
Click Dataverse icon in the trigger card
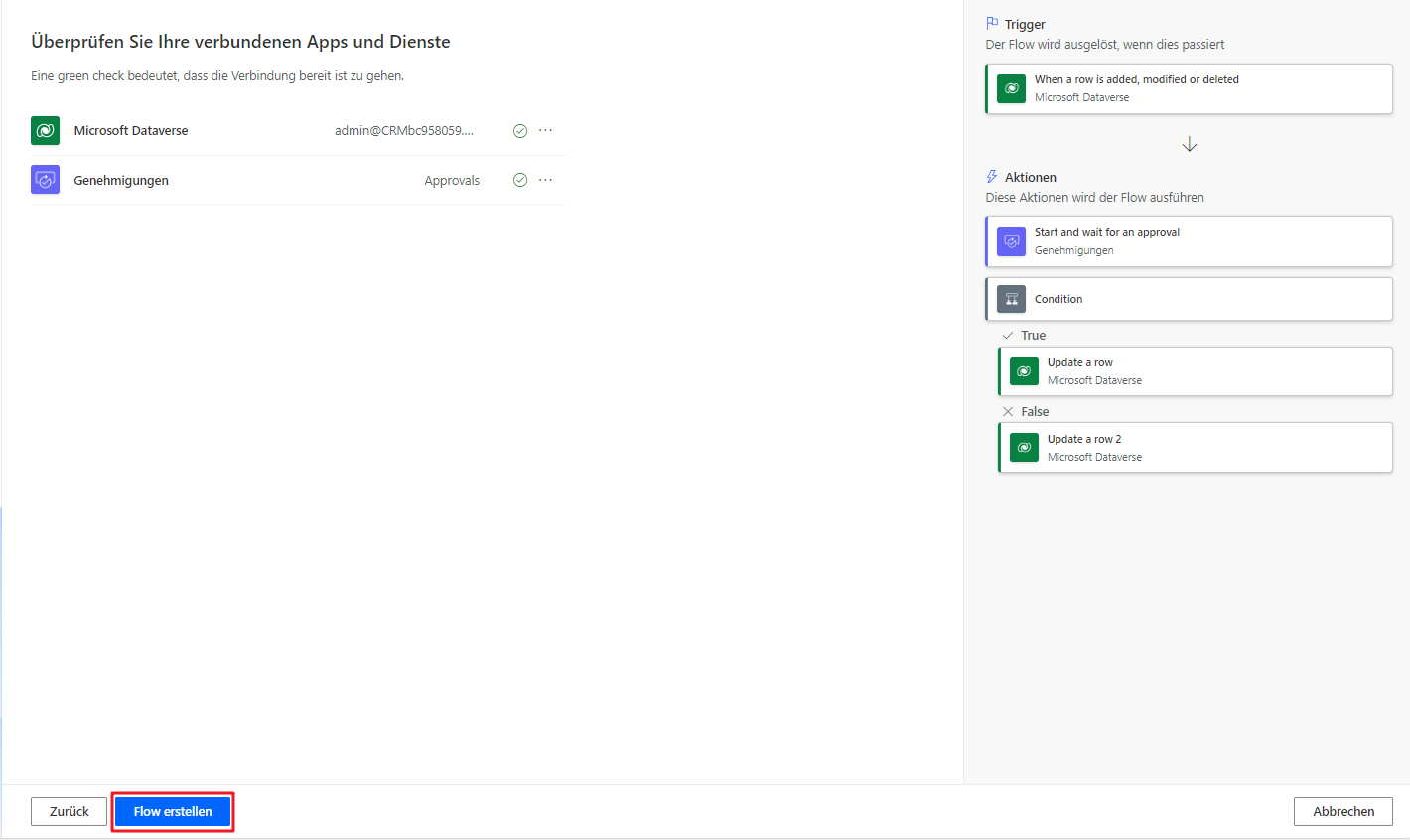pos(1011,88)
